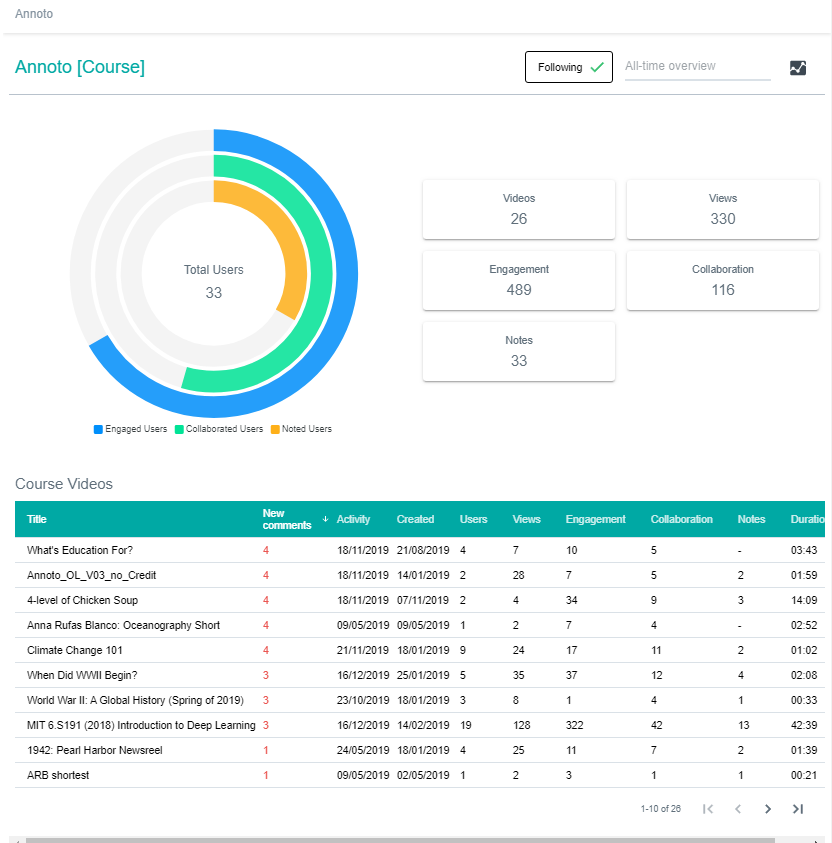Image resolution: width=832 pixels, height=843 pixels.
Task: Click created date 21/08/2019
Action: (x=423, y=550)
